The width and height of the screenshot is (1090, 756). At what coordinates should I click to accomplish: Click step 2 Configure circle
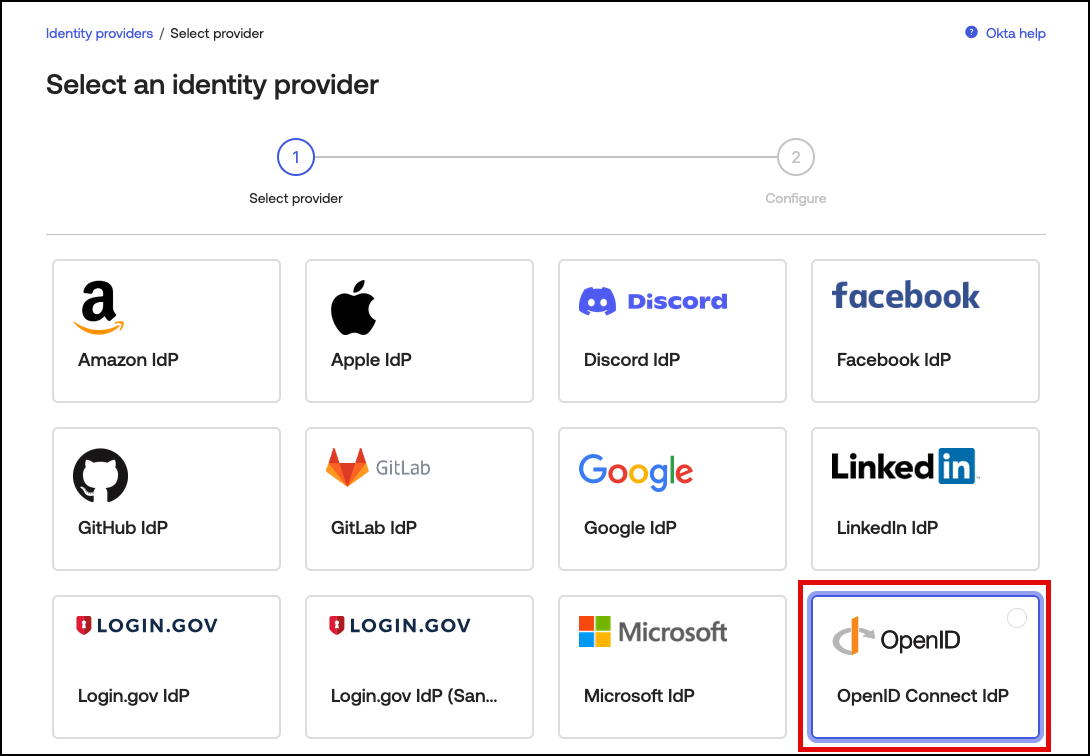tap(796, 157)
